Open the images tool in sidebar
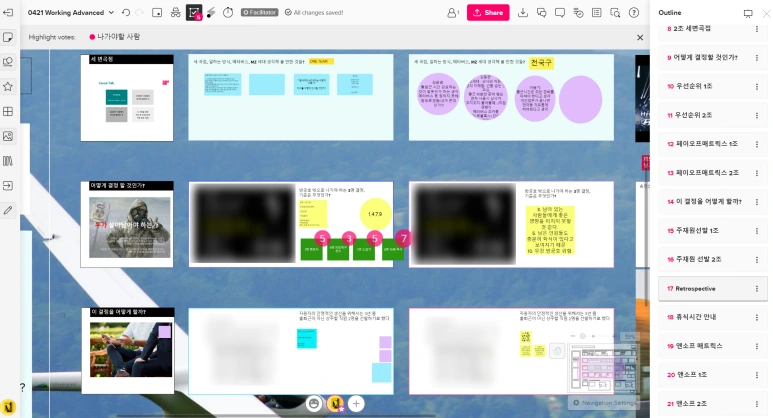 [8, 136]
